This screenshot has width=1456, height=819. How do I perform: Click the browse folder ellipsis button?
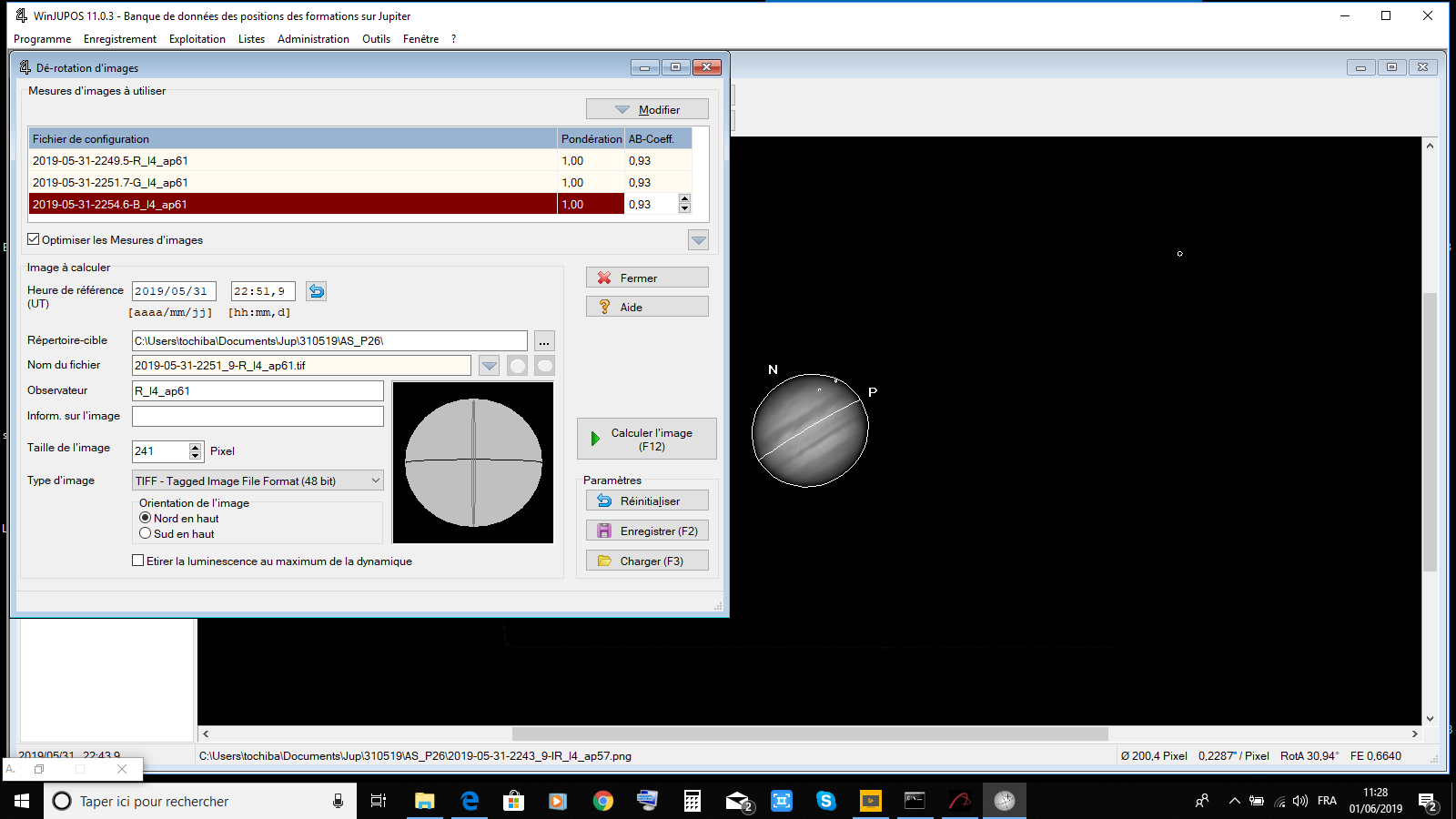pos(544,341)
